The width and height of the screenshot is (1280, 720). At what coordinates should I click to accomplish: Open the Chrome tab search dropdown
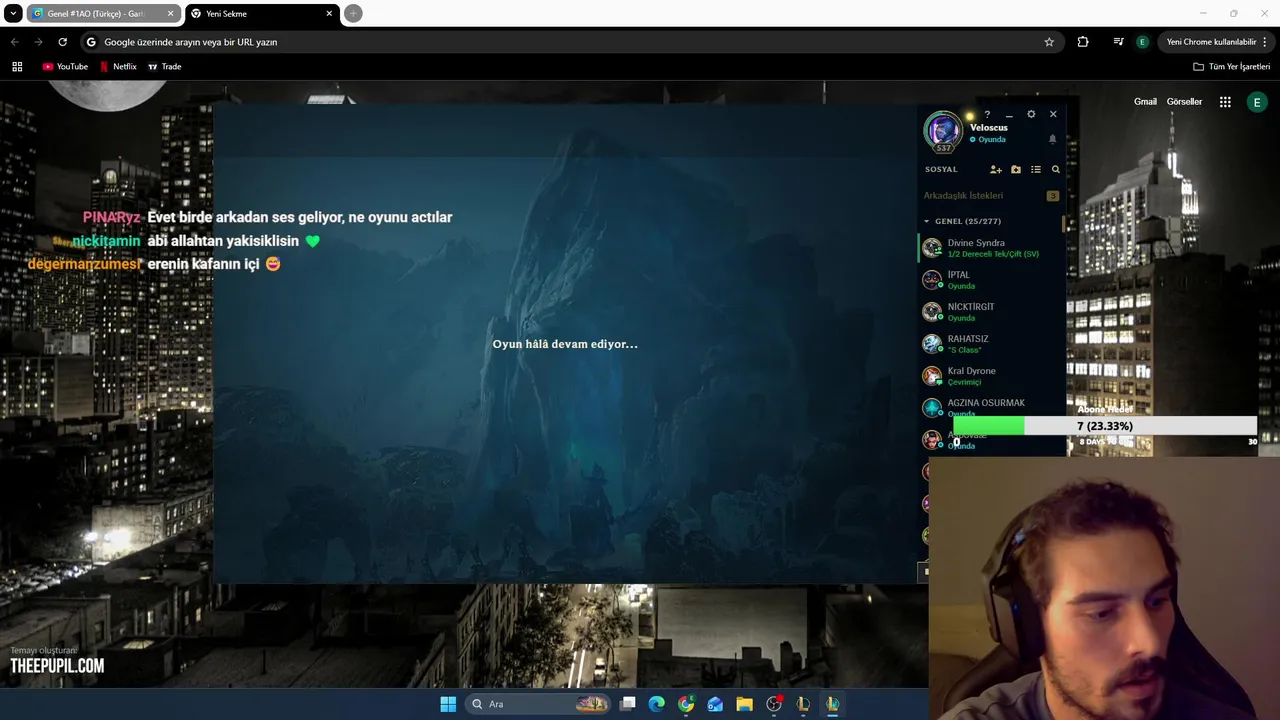[x=13, y=14]
